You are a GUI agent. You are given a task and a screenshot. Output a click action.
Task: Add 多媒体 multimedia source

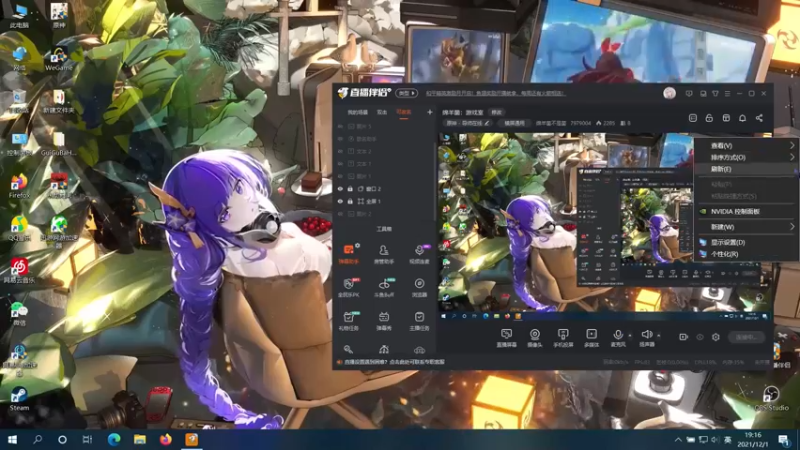(591, 338)
